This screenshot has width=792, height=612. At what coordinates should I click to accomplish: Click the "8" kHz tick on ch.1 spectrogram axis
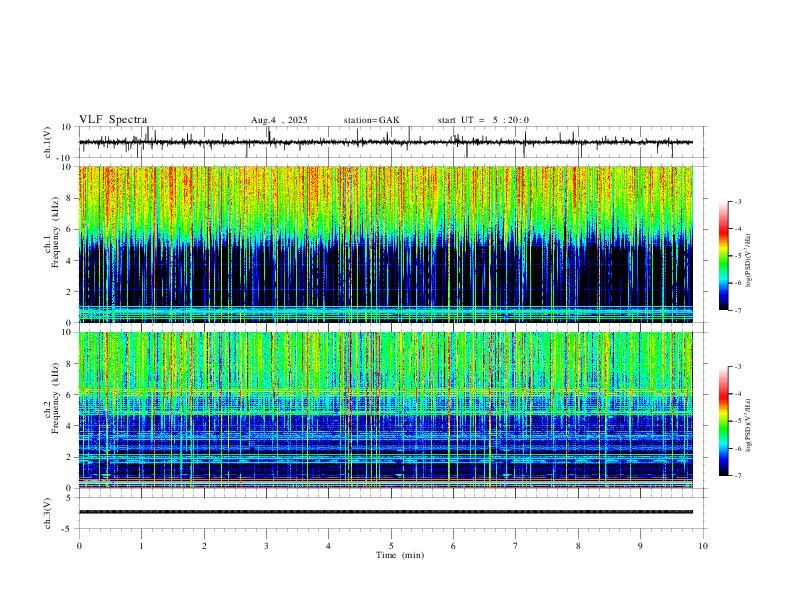click(70, 198)
